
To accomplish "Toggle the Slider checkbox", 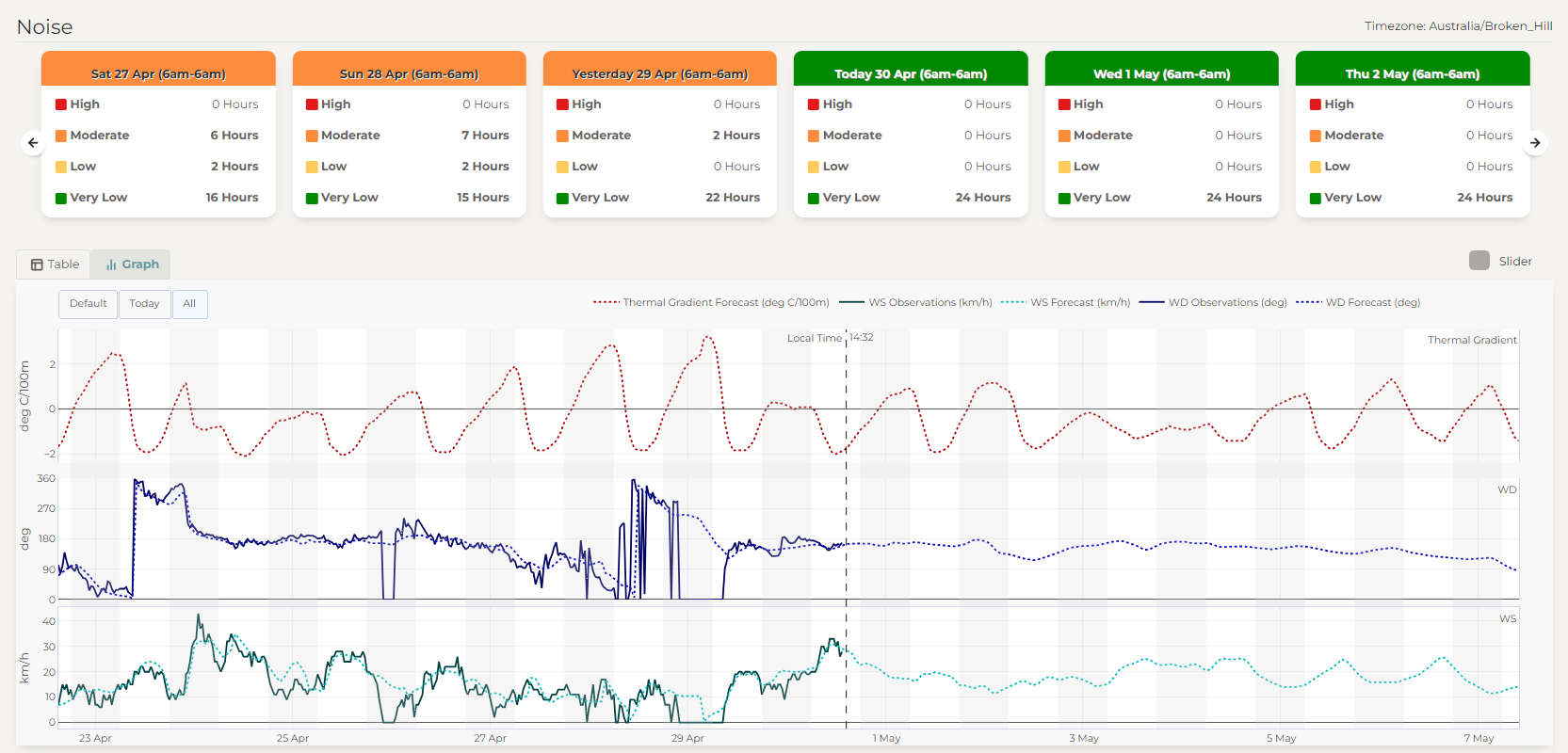I will (1479, 261).
